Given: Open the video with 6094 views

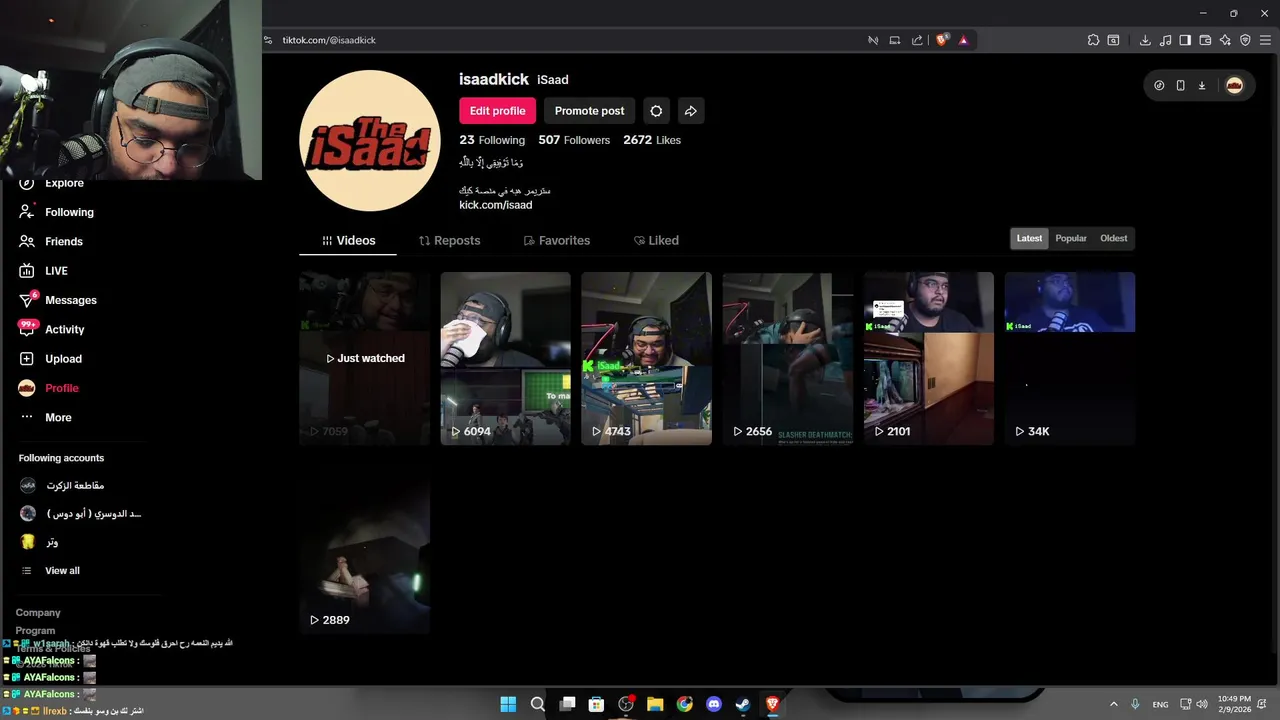Looking at the screenshot, I should coord(505,358).
